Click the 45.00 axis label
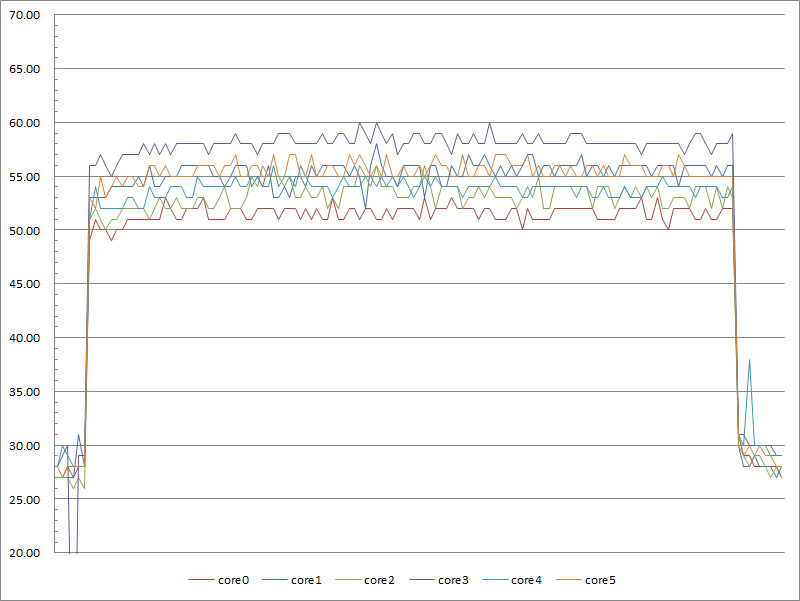This screenshot has width=800, height=601. click(24, 284)
